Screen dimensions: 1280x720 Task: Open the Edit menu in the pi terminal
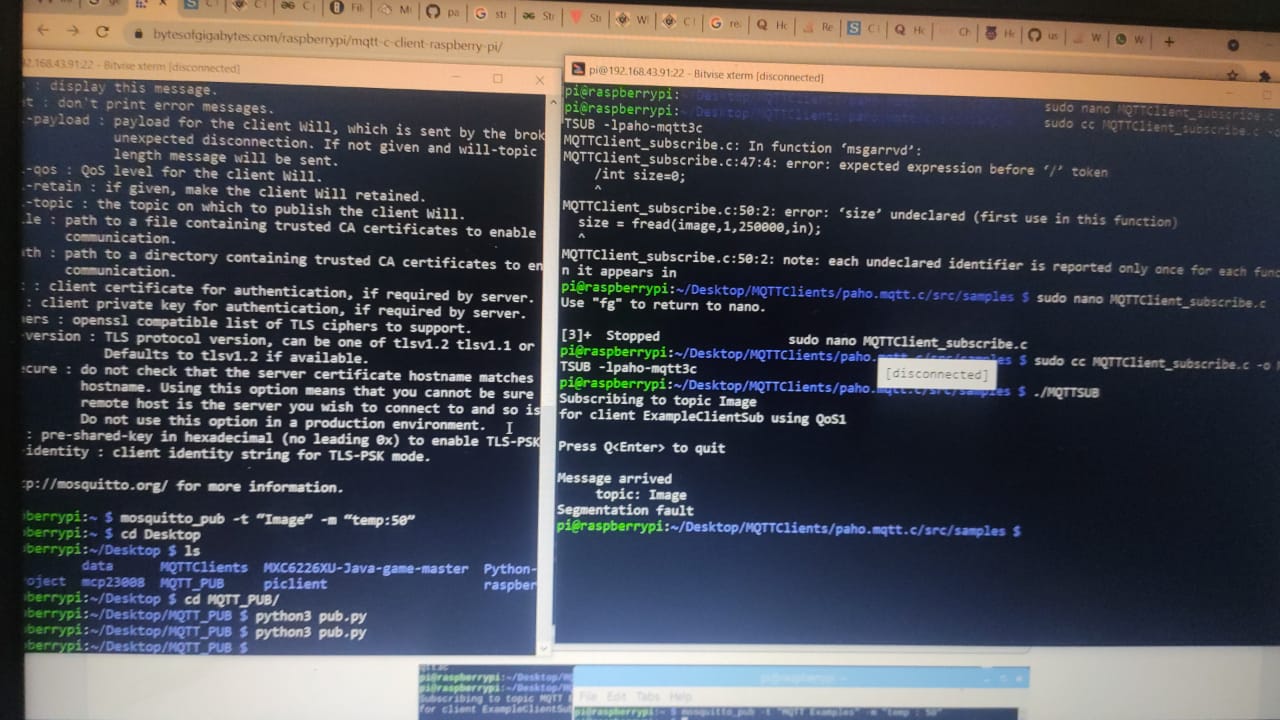click(617, 697)
